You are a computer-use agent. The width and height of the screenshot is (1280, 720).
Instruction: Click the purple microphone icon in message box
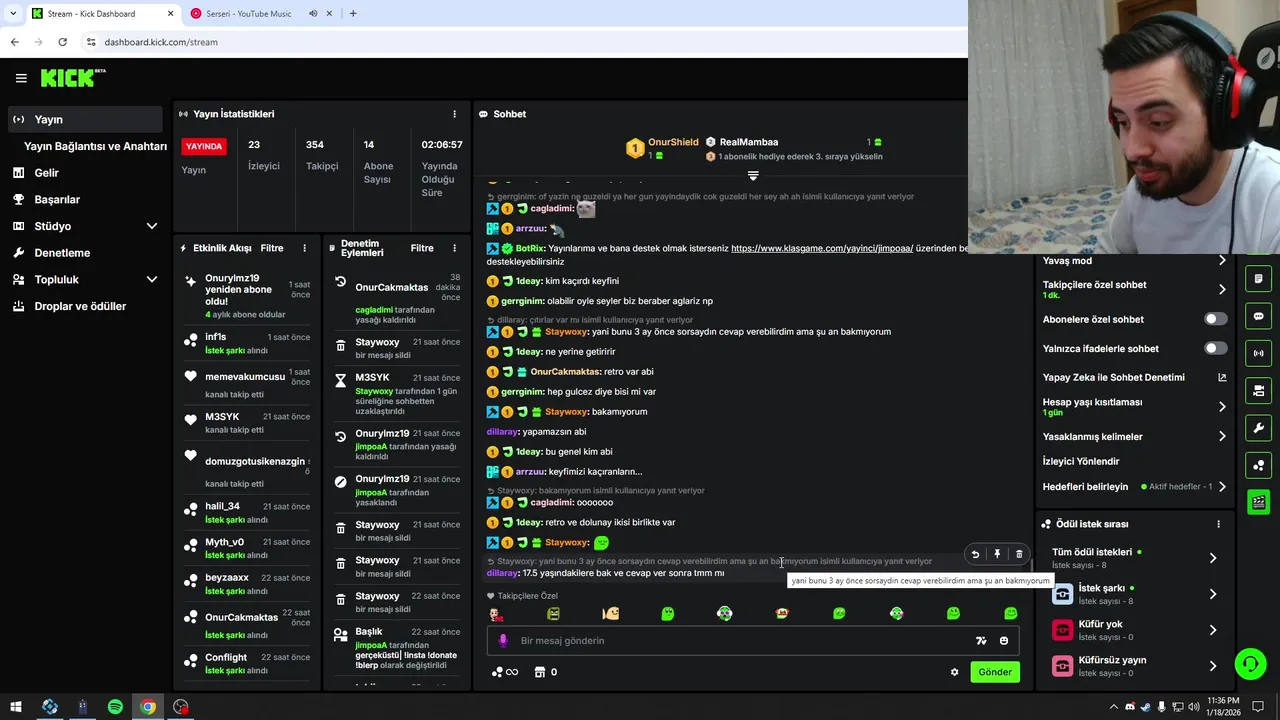(502, 641)
